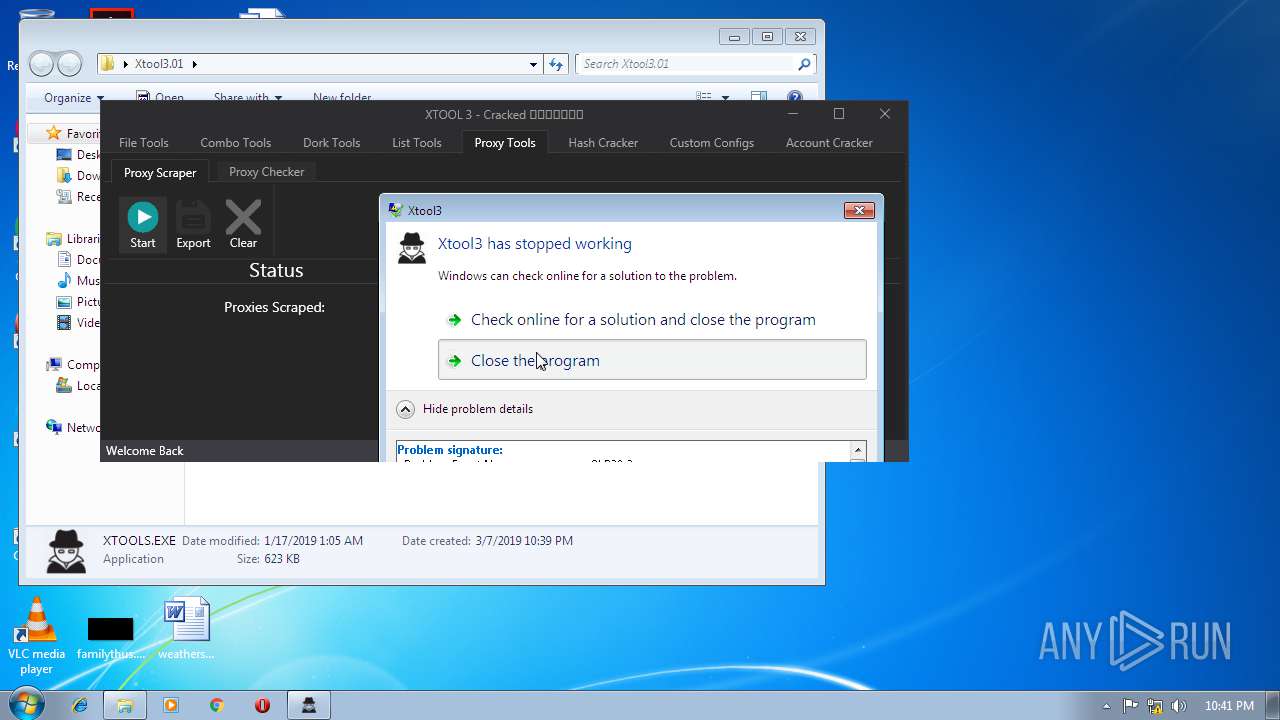Viewport: 1280px width, 720px height.
Task: Open Videos library in navigation pane
Action: tap(78, 323)
